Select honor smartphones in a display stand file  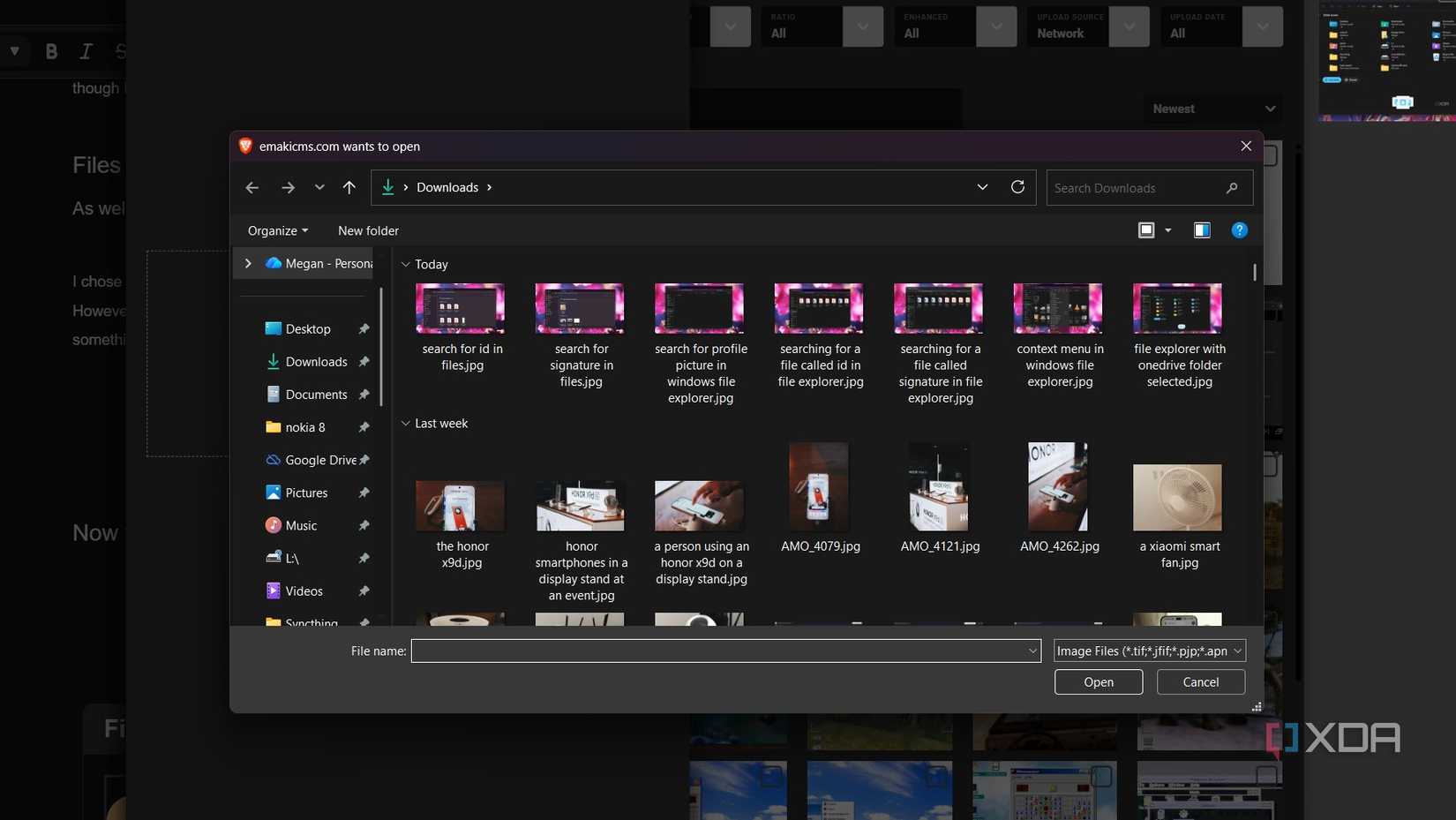point(581,541)
